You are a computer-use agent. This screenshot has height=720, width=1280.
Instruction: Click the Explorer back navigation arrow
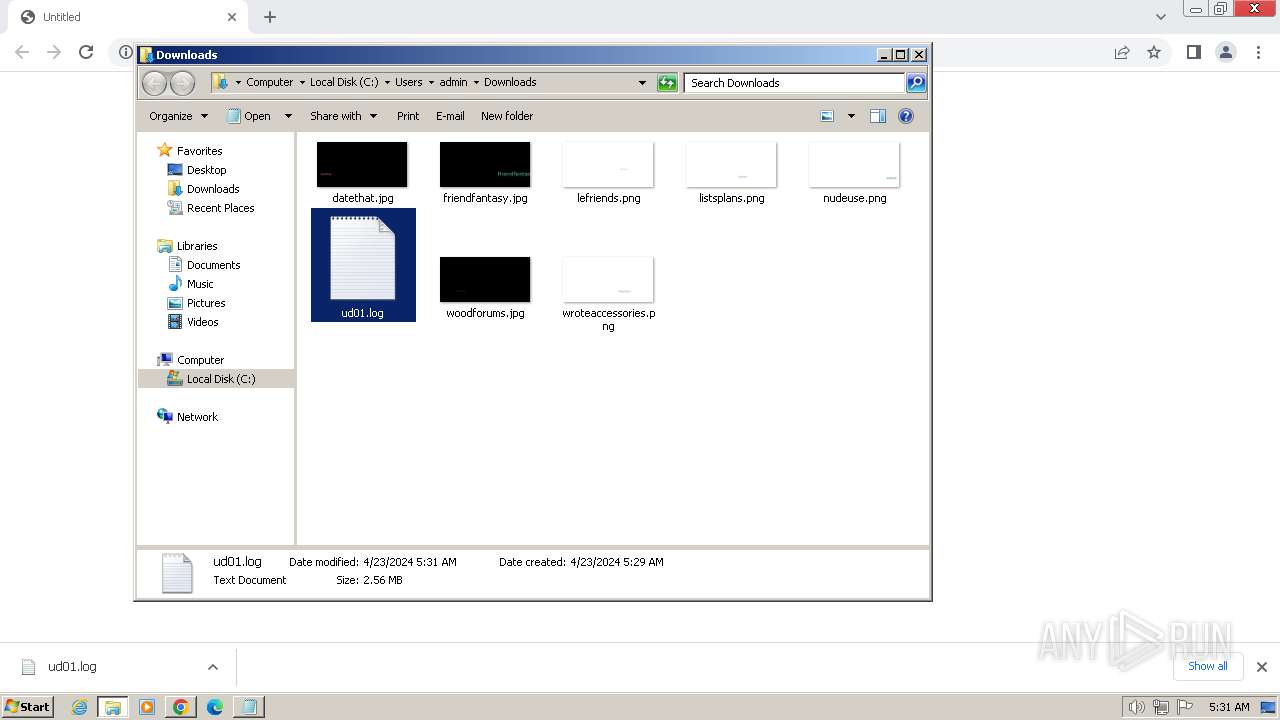click(x=154, y=83)
